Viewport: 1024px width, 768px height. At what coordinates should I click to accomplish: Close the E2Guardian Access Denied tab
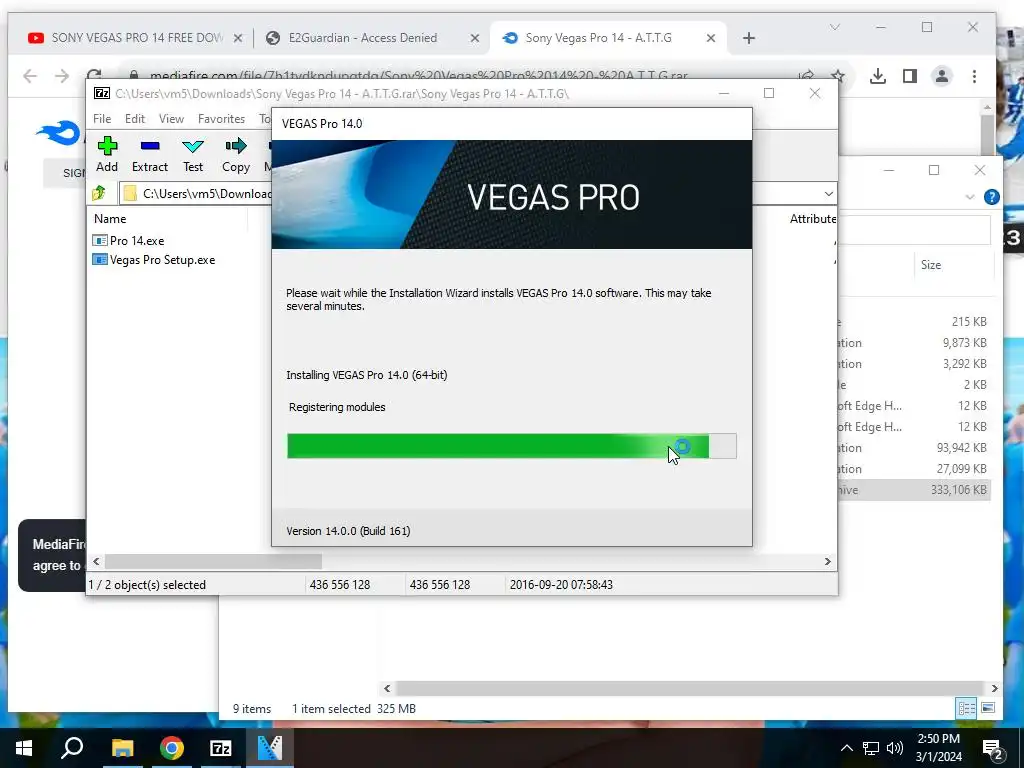click(475, 39)
